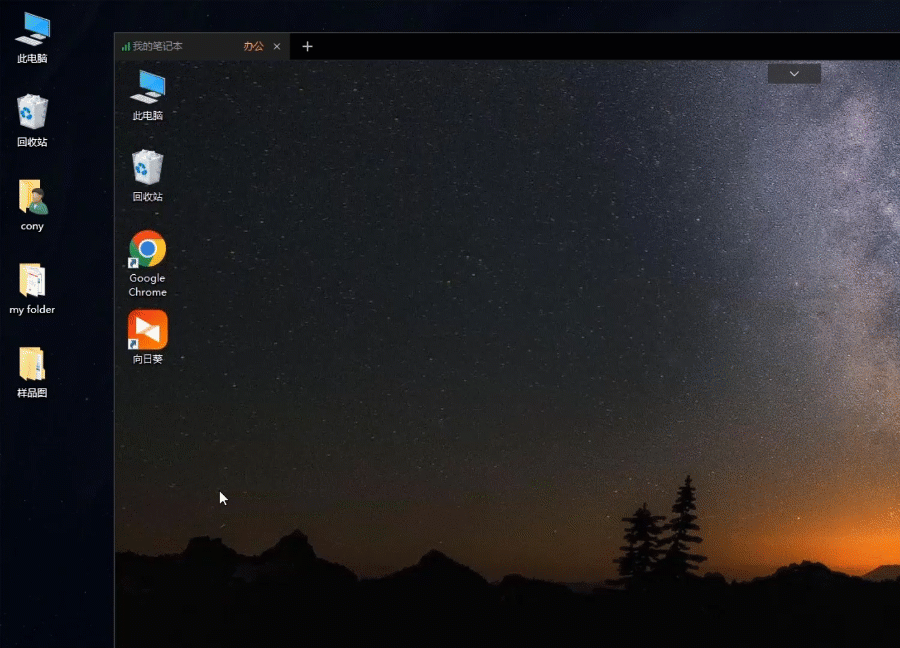Select the my folder desktop icon
900x648 pixels.
32,281
